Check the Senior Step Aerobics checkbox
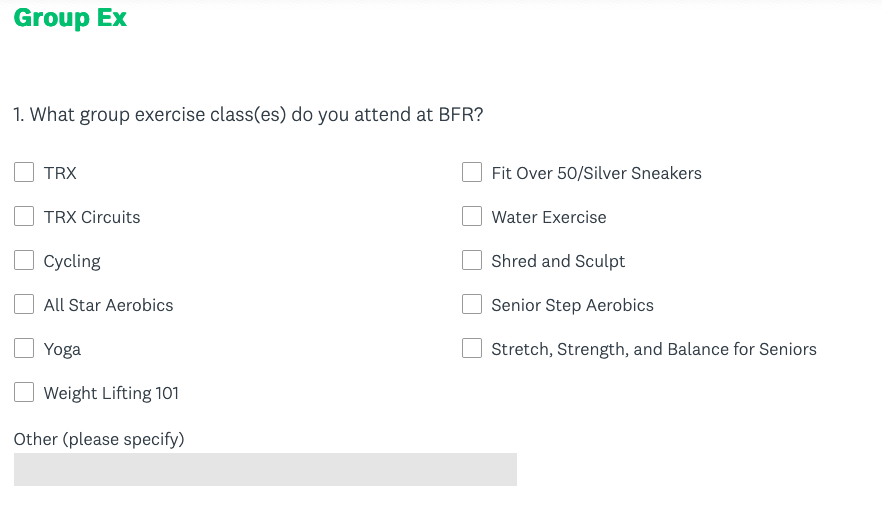 (x=472, y=304)
